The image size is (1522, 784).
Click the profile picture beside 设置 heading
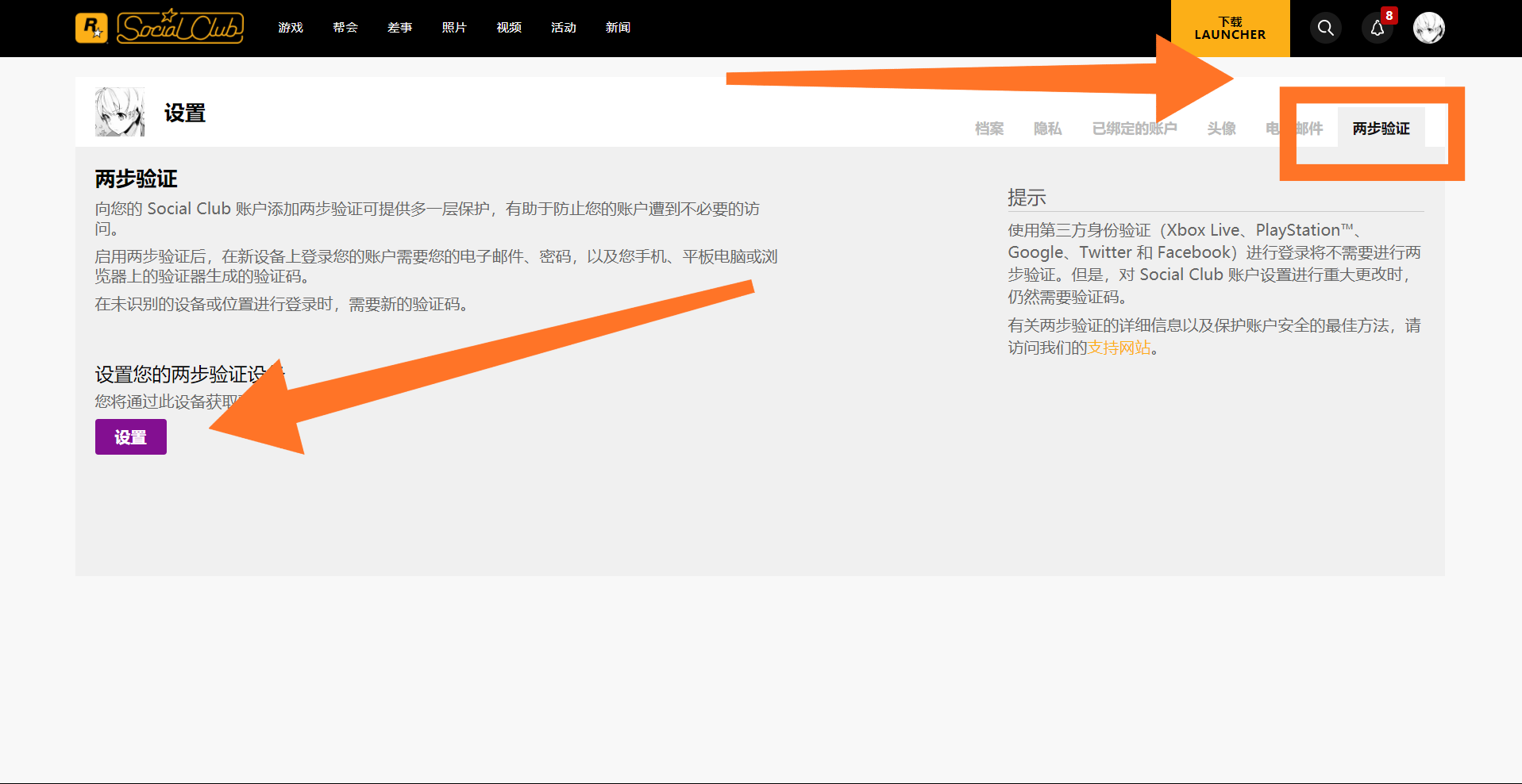pos(120,112)
